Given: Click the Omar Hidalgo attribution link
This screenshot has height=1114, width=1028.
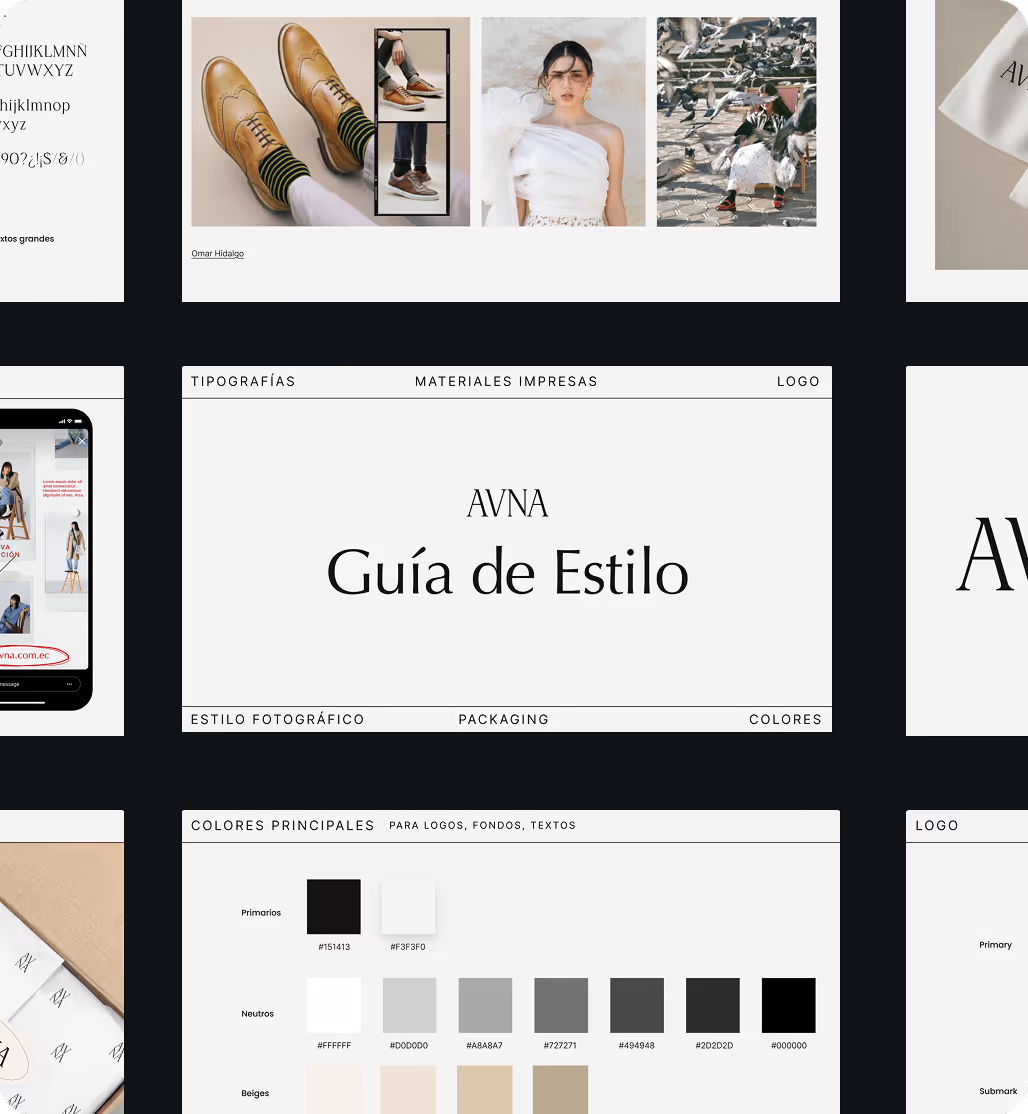Looking at the screenshot, I should coord(217,253).
